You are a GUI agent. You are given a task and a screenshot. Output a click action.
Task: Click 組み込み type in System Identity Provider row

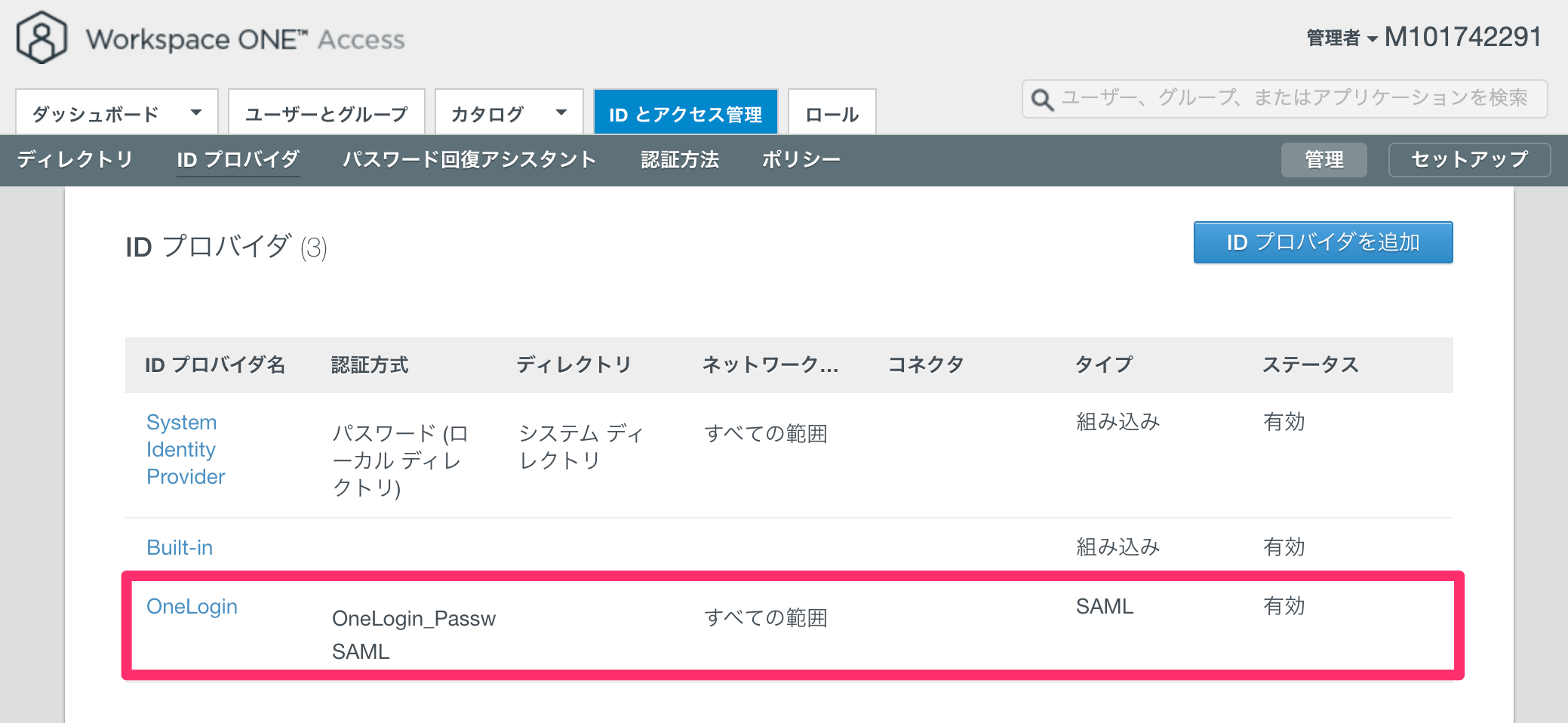pos(1118,421)
